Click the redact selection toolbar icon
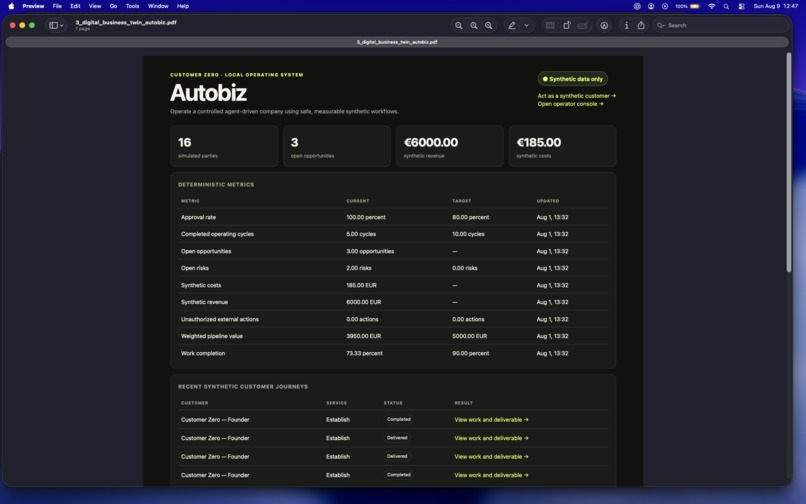The width and height of the screenshot is (806, 504). click(550, 25)
